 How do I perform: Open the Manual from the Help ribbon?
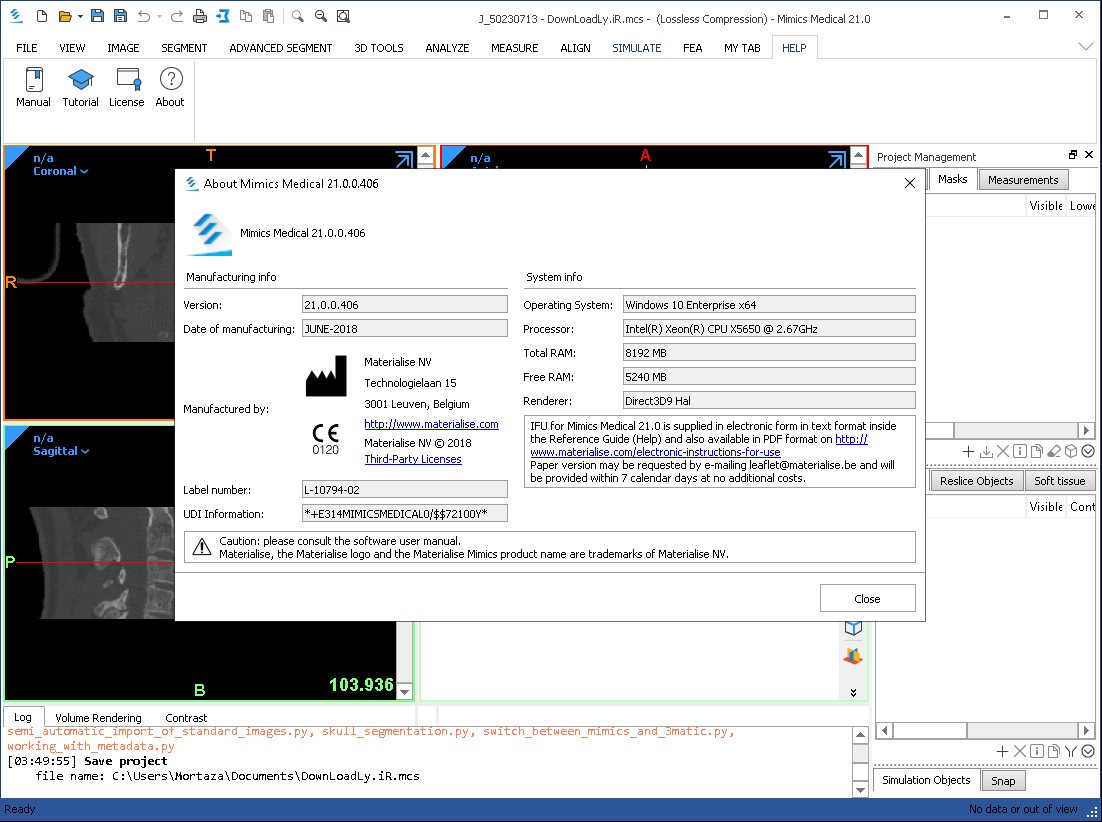point(33,87)
